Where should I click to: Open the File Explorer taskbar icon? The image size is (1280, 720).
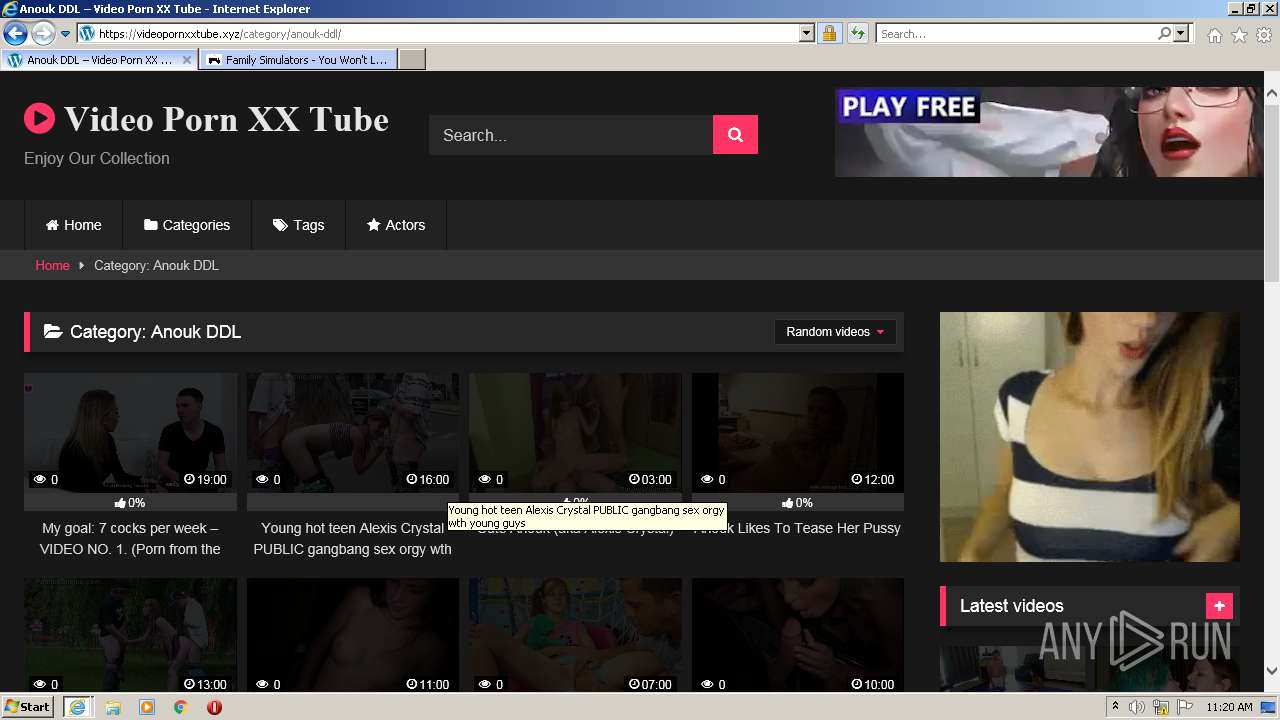(113, 707)
